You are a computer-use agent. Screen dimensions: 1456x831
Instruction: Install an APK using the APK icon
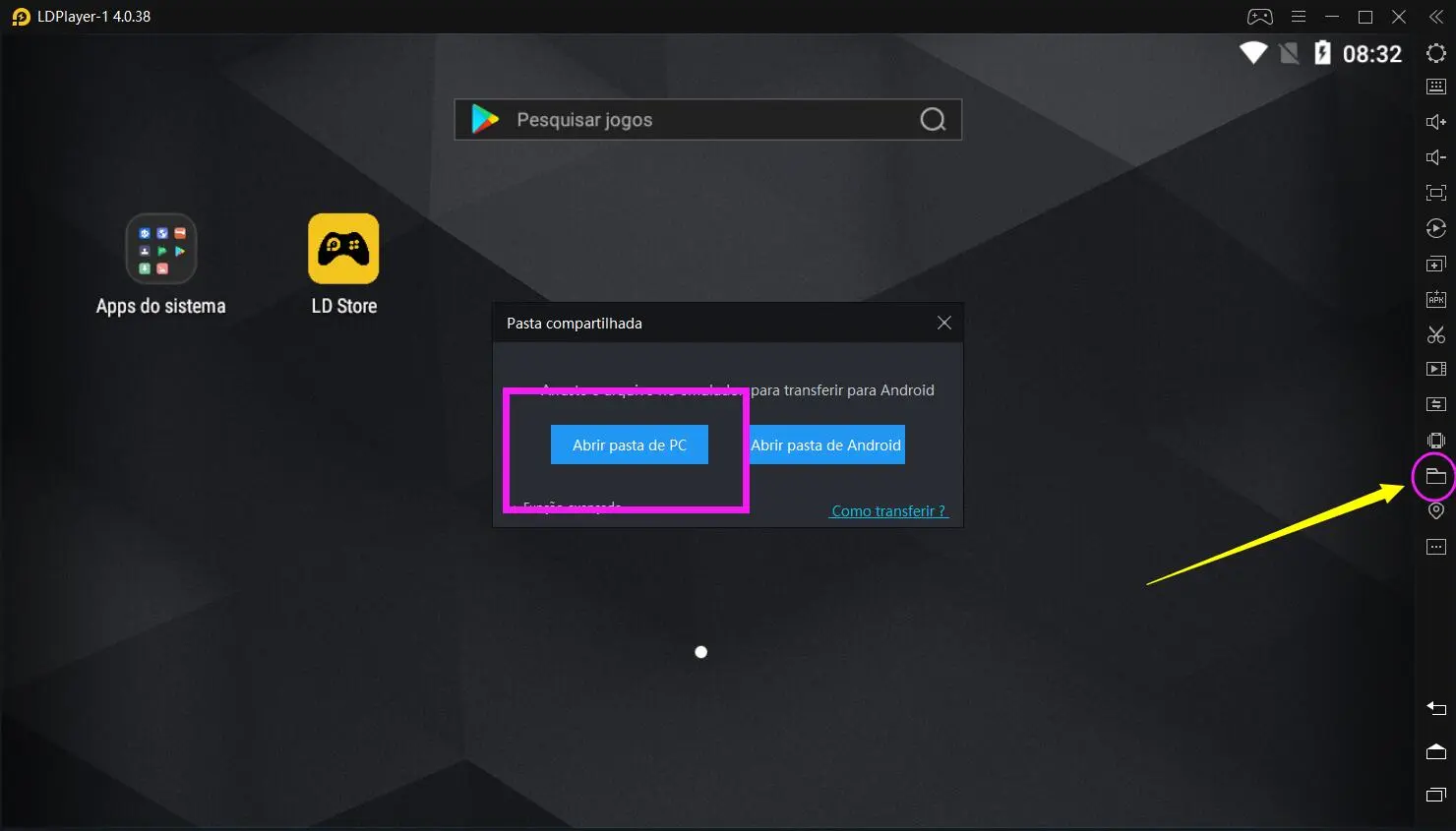1435,300
